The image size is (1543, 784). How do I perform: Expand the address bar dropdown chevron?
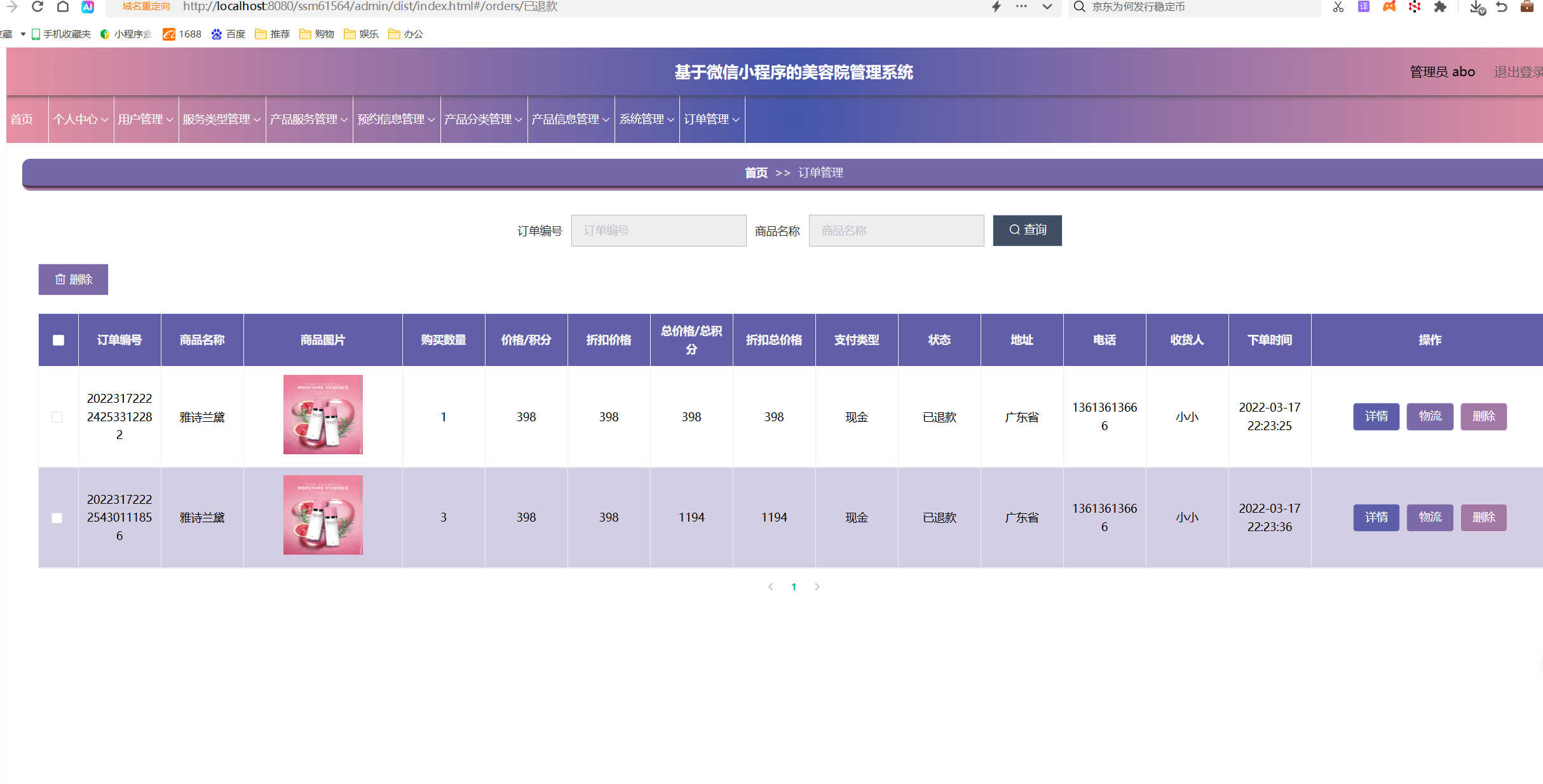[x=1047, y=7]
